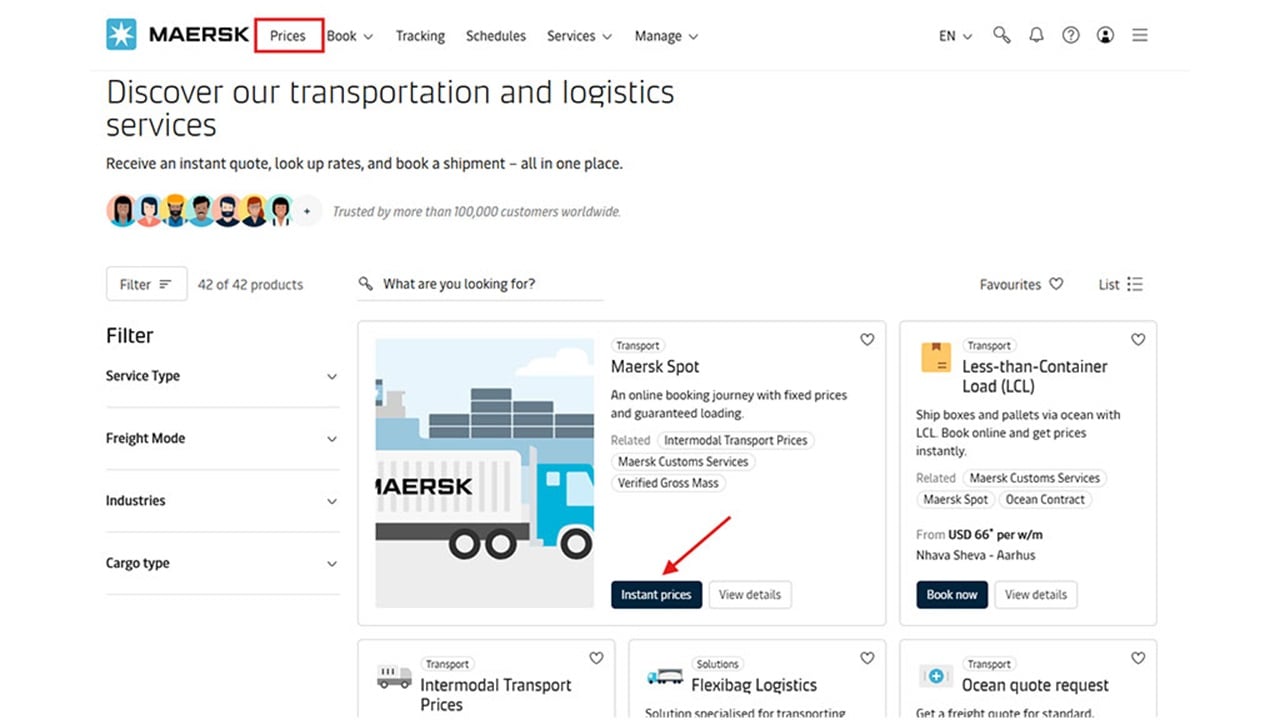Screen dimensions: 1280x720
Task: Open the hamburger menu icon
Action: [1140, 35]
